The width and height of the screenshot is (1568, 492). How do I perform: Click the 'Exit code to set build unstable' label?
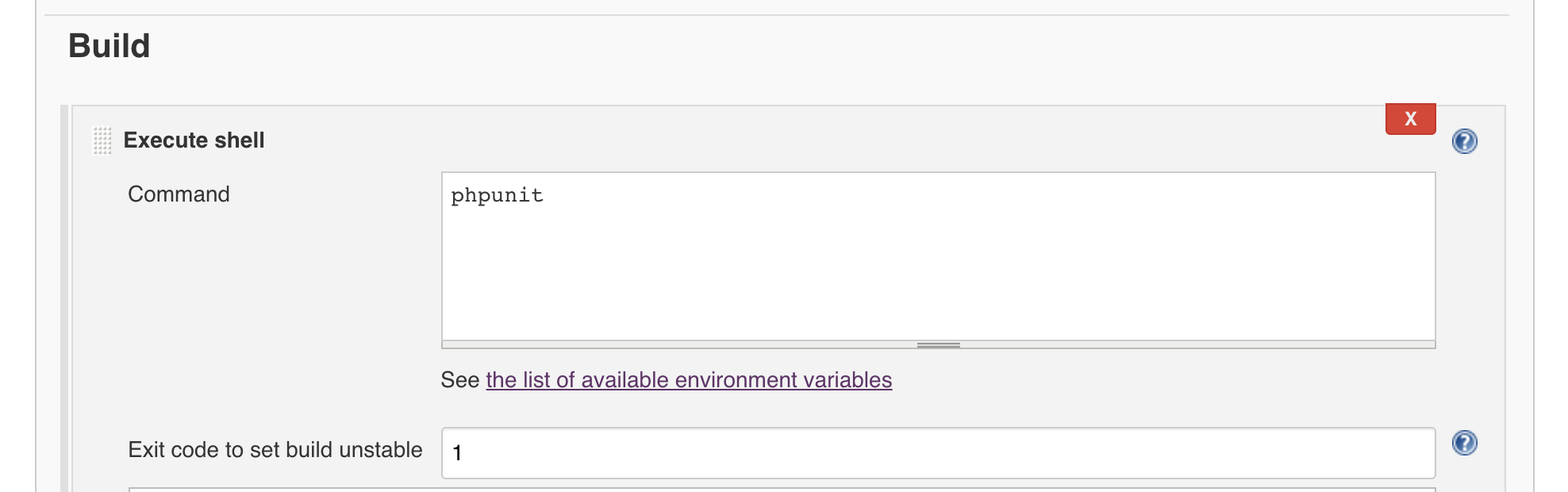[x=275, y=450]
